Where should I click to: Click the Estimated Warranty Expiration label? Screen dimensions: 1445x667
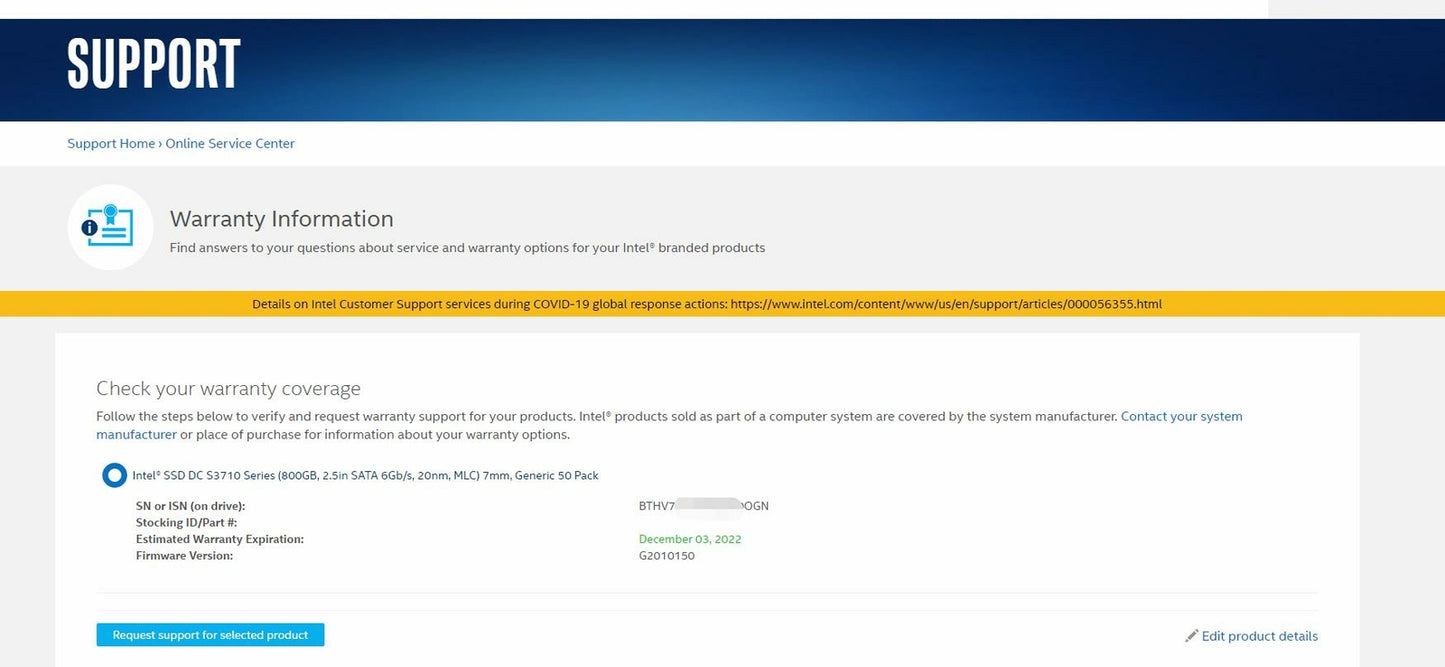tap(220, 539)
